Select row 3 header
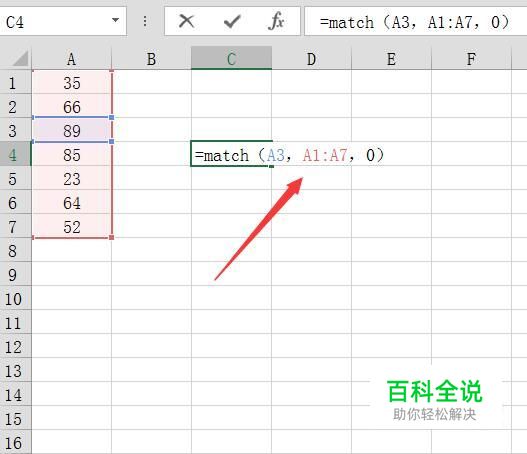Image resolution: width=527 pixels, height=454 pixels. (15, 130)
